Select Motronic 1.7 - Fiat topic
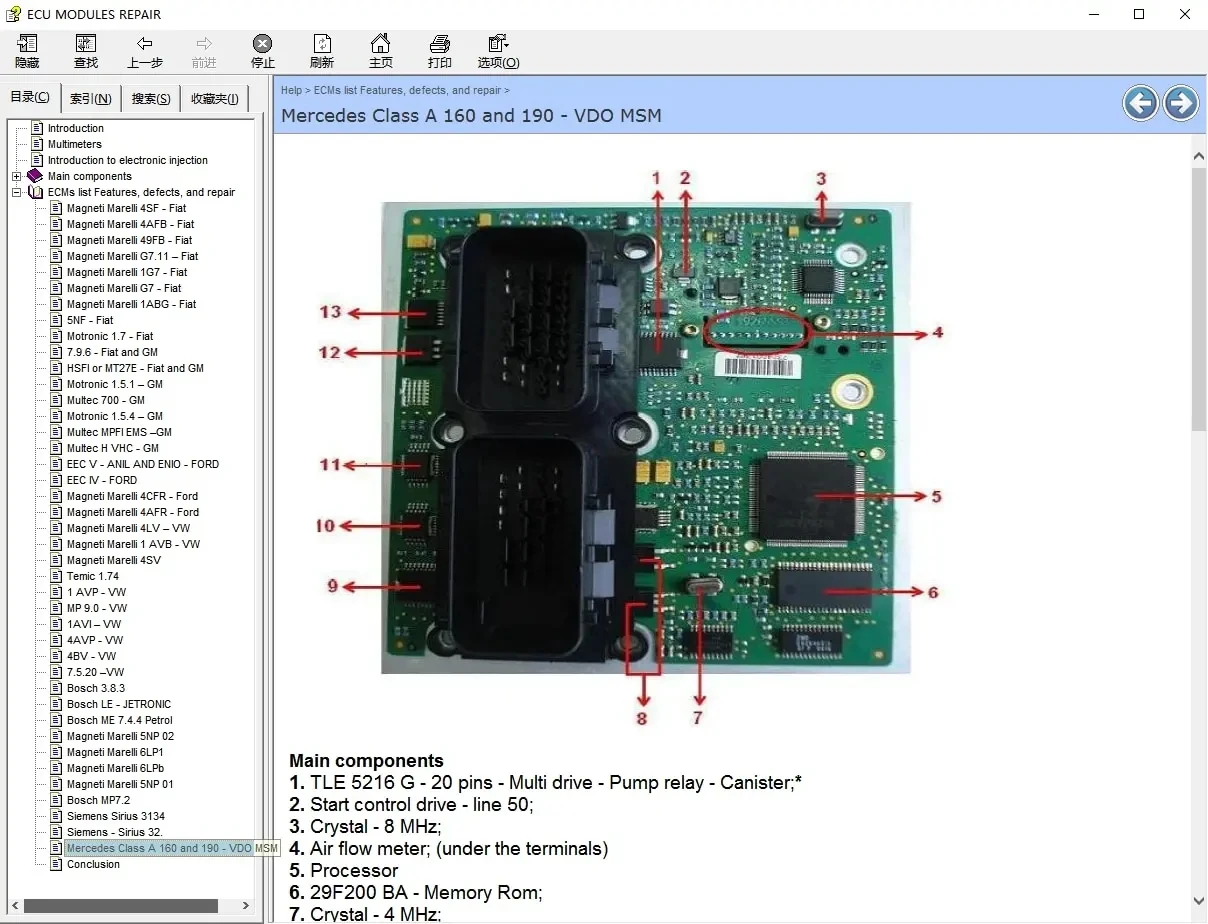This screenshot has height=924, width=1208. pos(110,336)
